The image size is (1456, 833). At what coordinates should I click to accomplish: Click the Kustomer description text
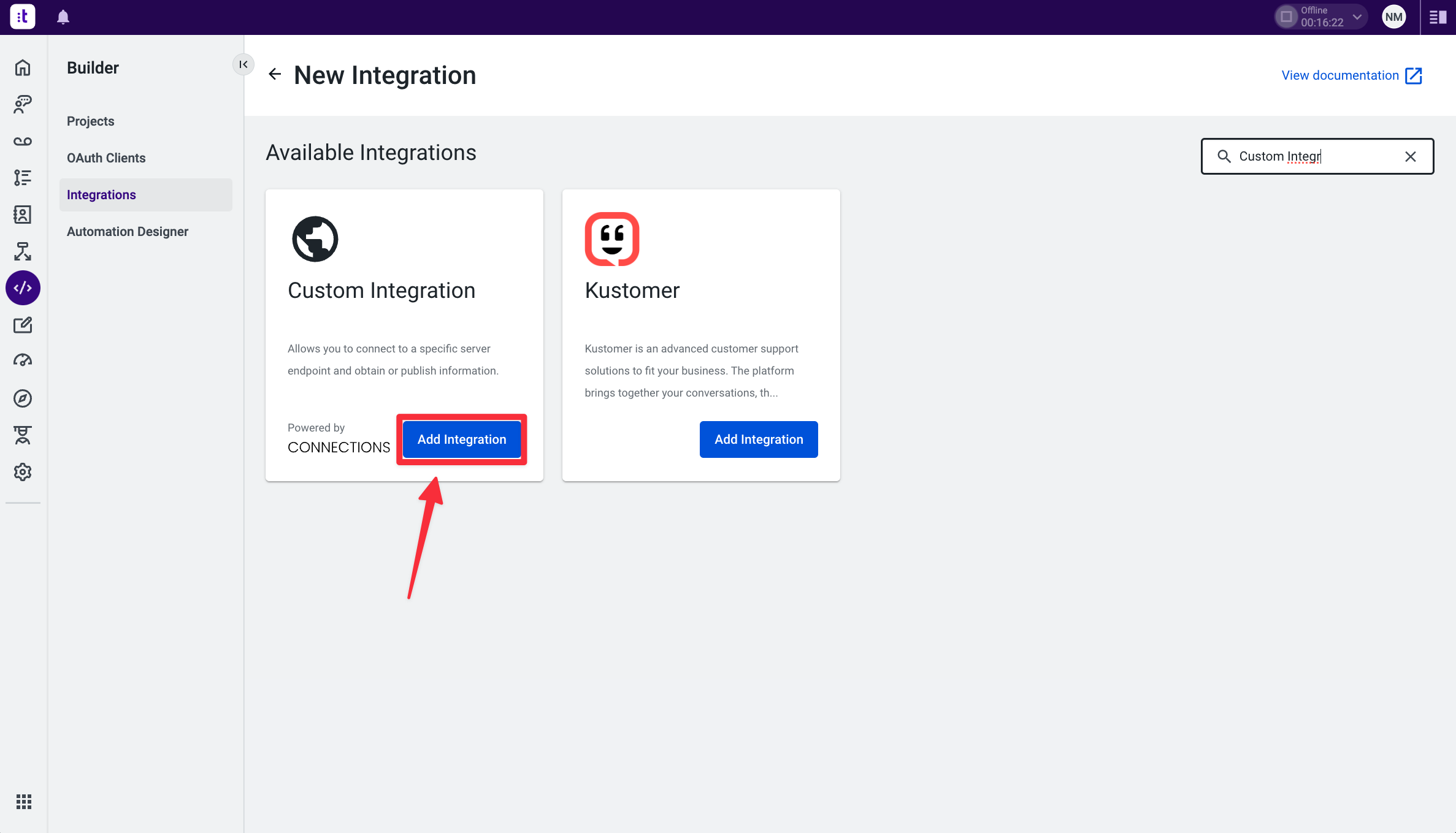(x=692, y=371)
